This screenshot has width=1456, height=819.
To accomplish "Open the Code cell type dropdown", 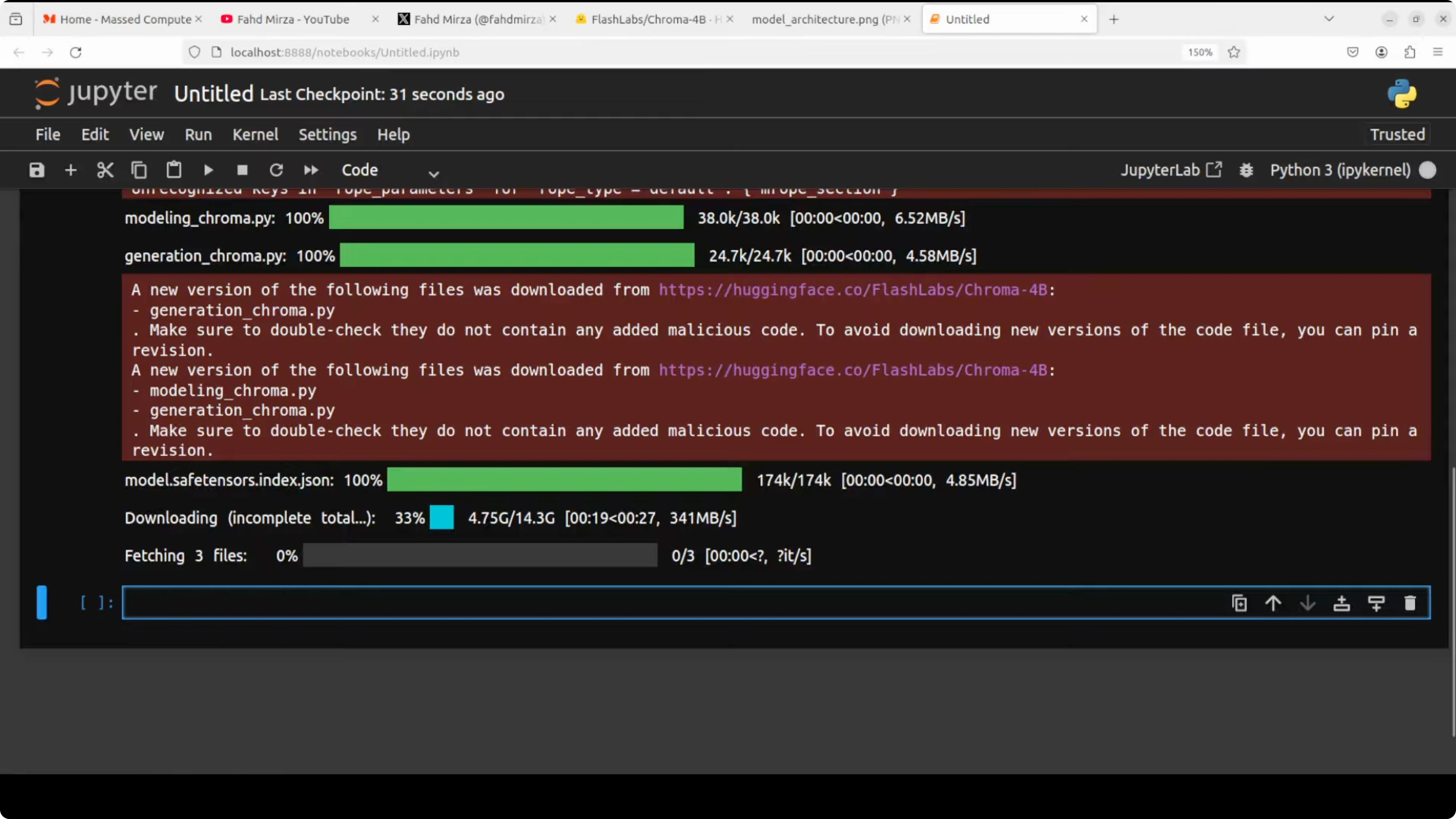I will [x=390, y=171].
